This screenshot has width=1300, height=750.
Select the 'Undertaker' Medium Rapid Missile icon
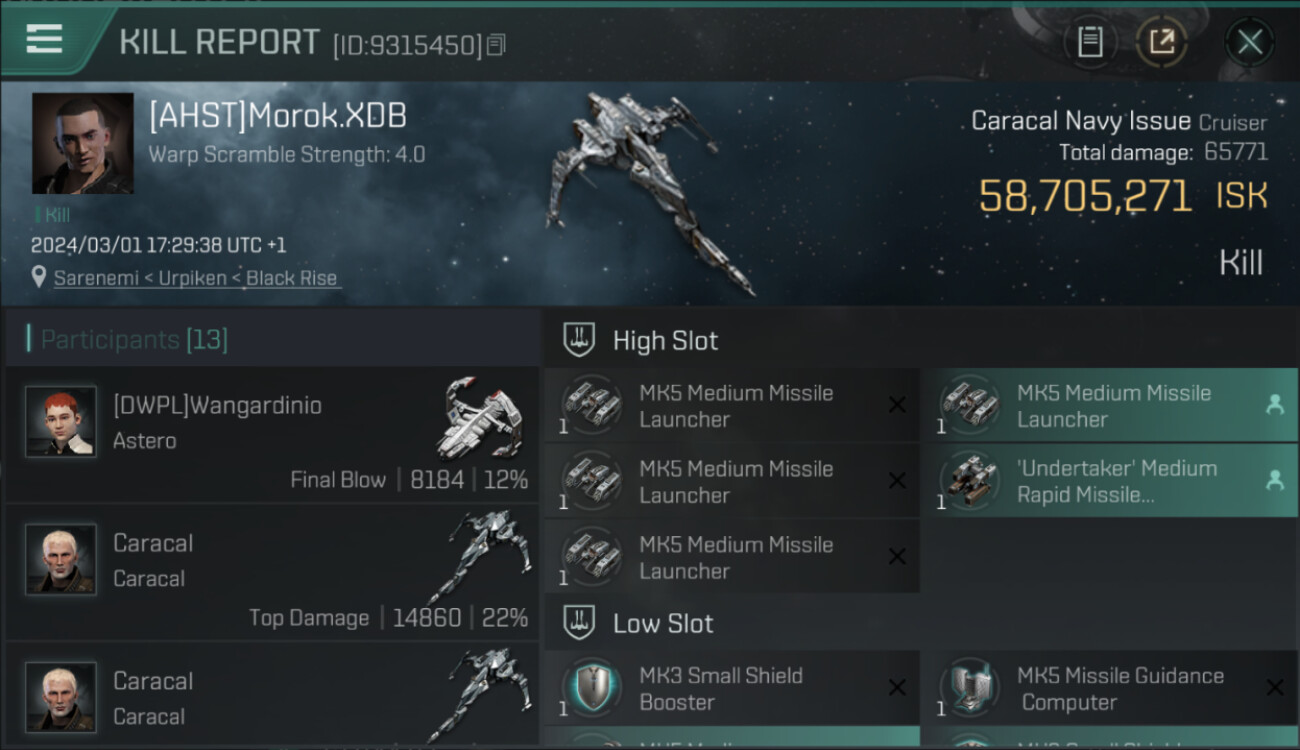[969, 481]
